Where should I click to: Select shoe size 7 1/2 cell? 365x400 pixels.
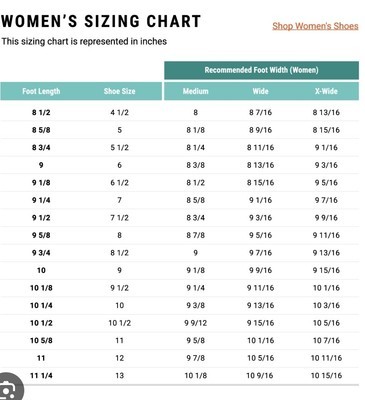pos(119,218)
